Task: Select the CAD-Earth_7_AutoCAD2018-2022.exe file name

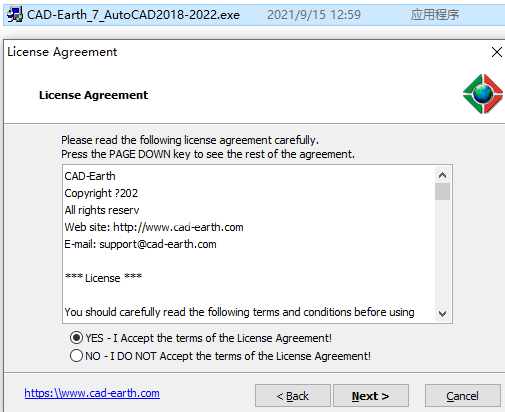Action: coord(133,15)
